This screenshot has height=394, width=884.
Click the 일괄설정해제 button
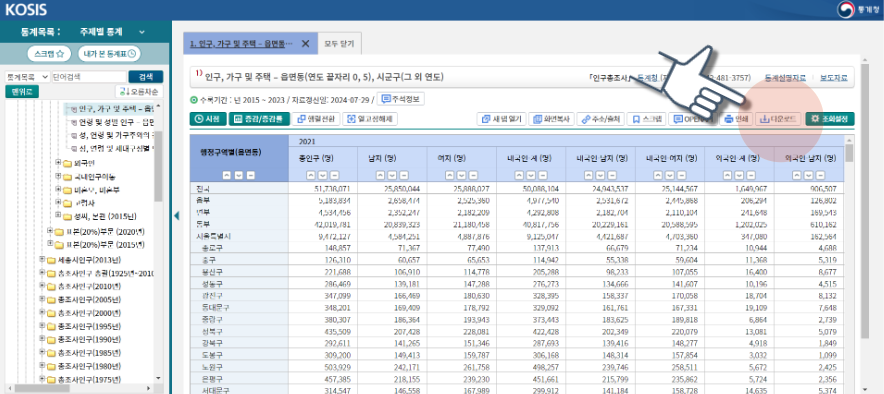(x=371, y=119)
